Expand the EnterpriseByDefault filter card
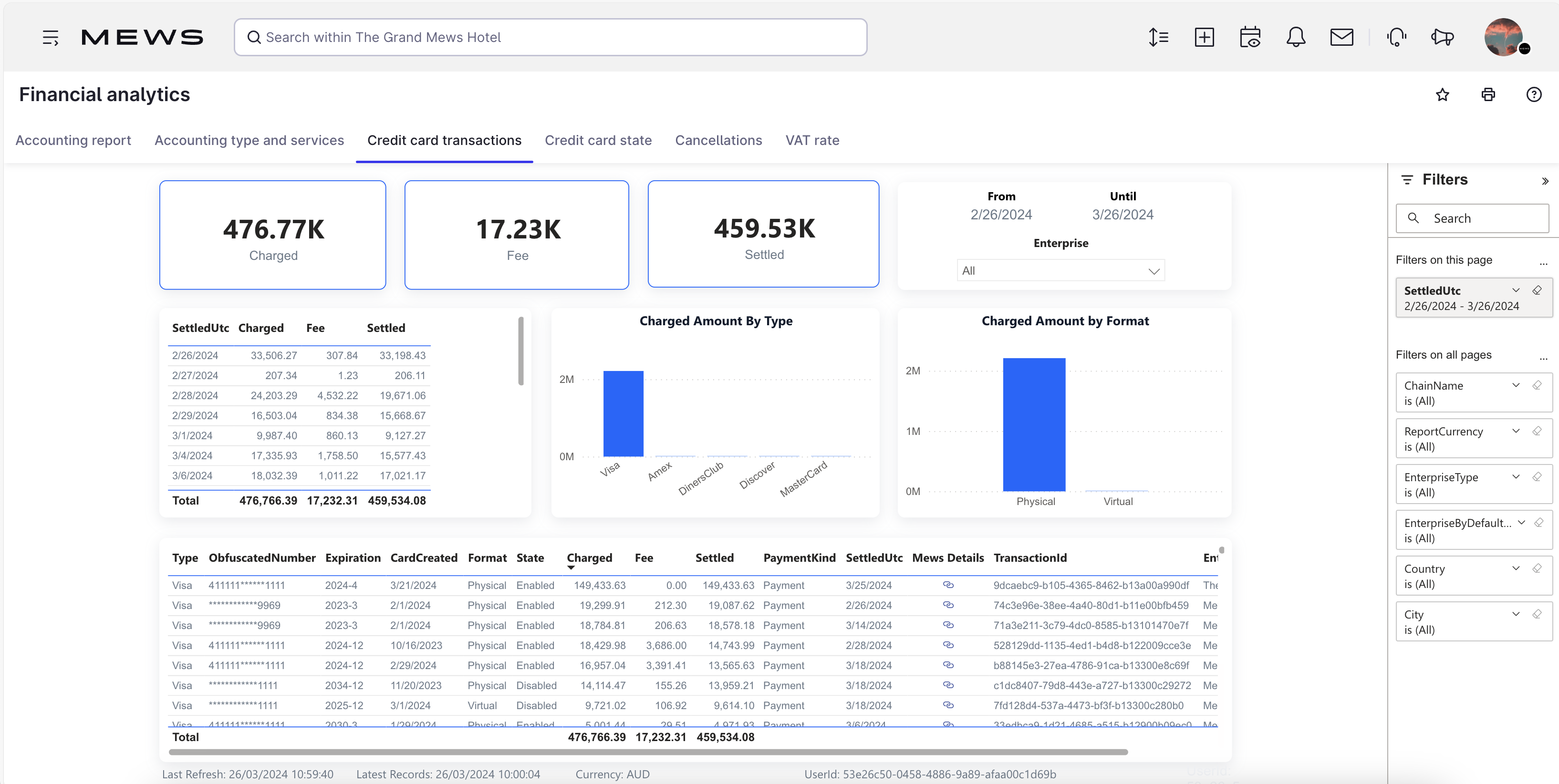Image resolution: width=1559 pixels, height=784 pixels. click(1521, 523)
